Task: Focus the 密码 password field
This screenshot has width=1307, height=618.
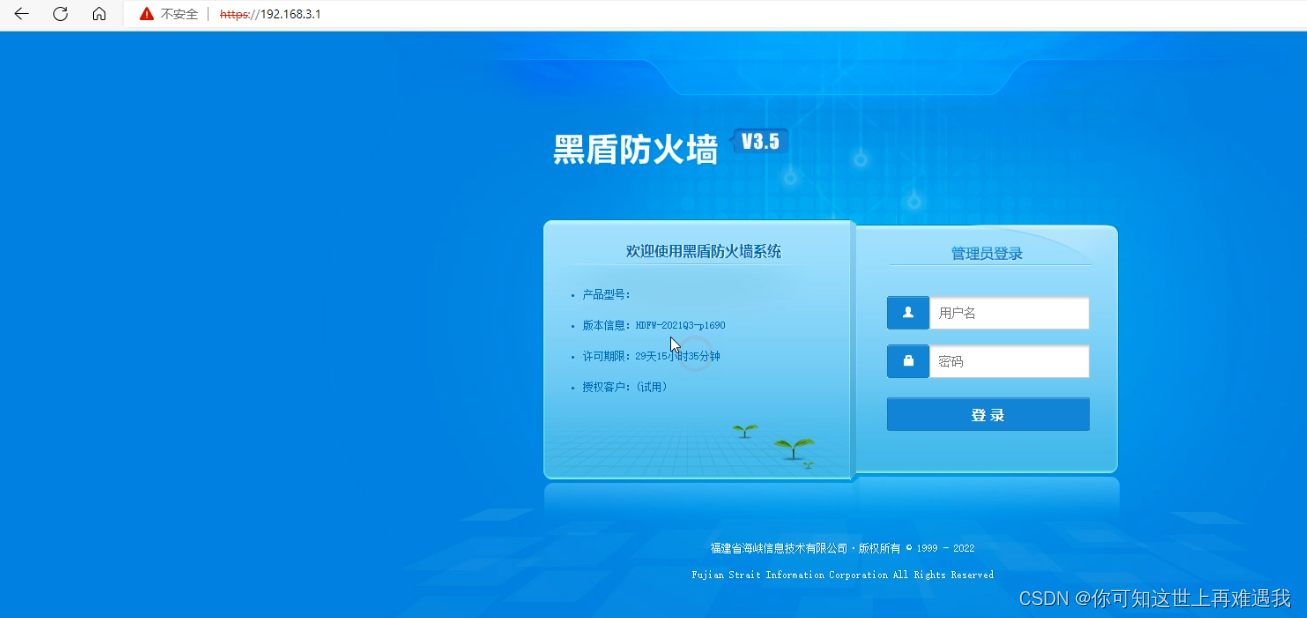Action: (x=1009, y=361)
